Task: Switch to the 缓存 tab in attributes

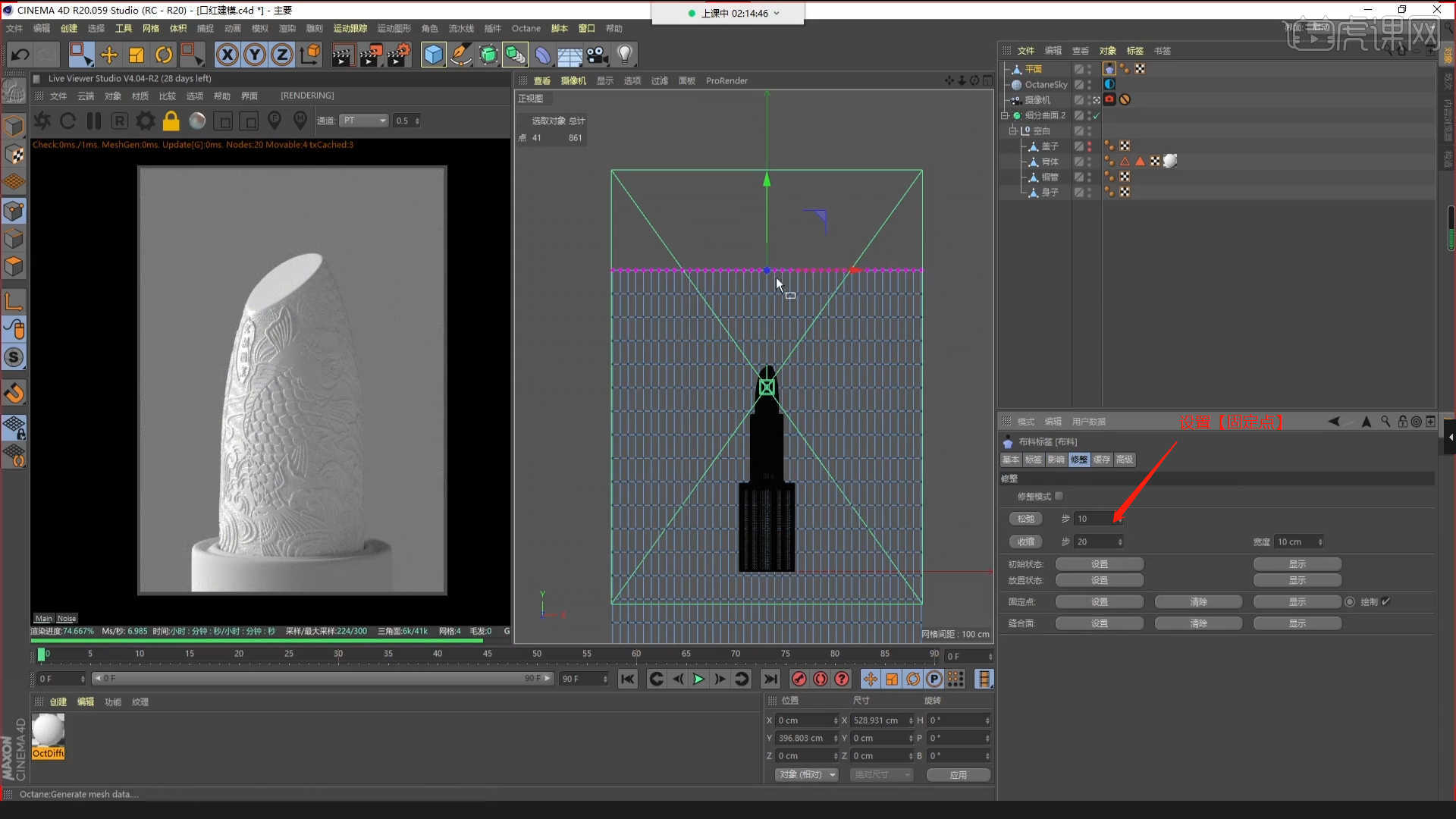Action: [x=1102, y=460]
